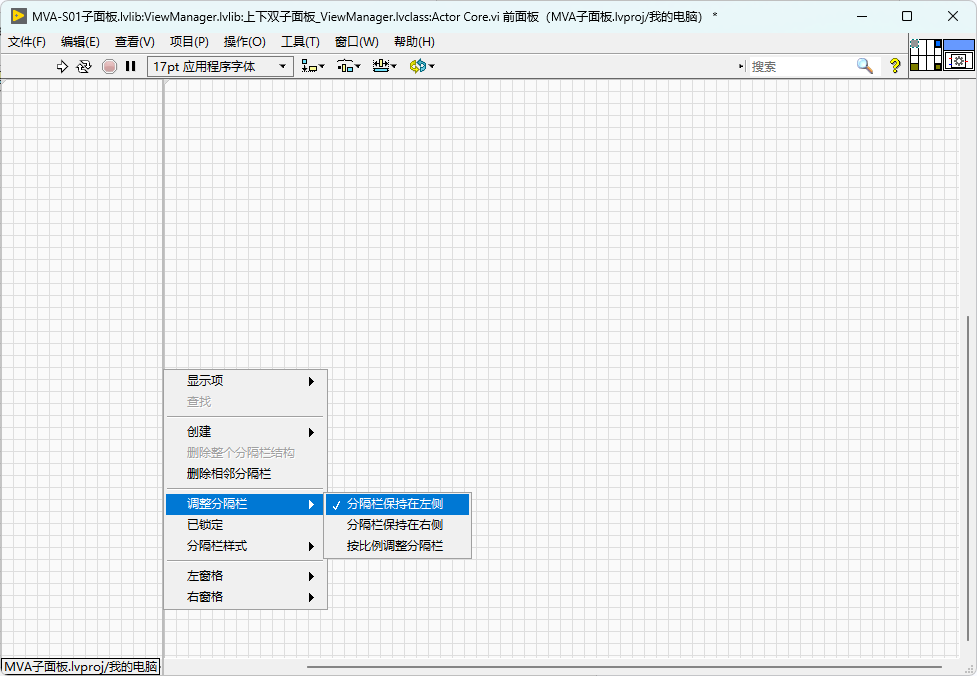Click the Run Continuously icon
This screenshot has height=676, width=977.
click(83, 66)
